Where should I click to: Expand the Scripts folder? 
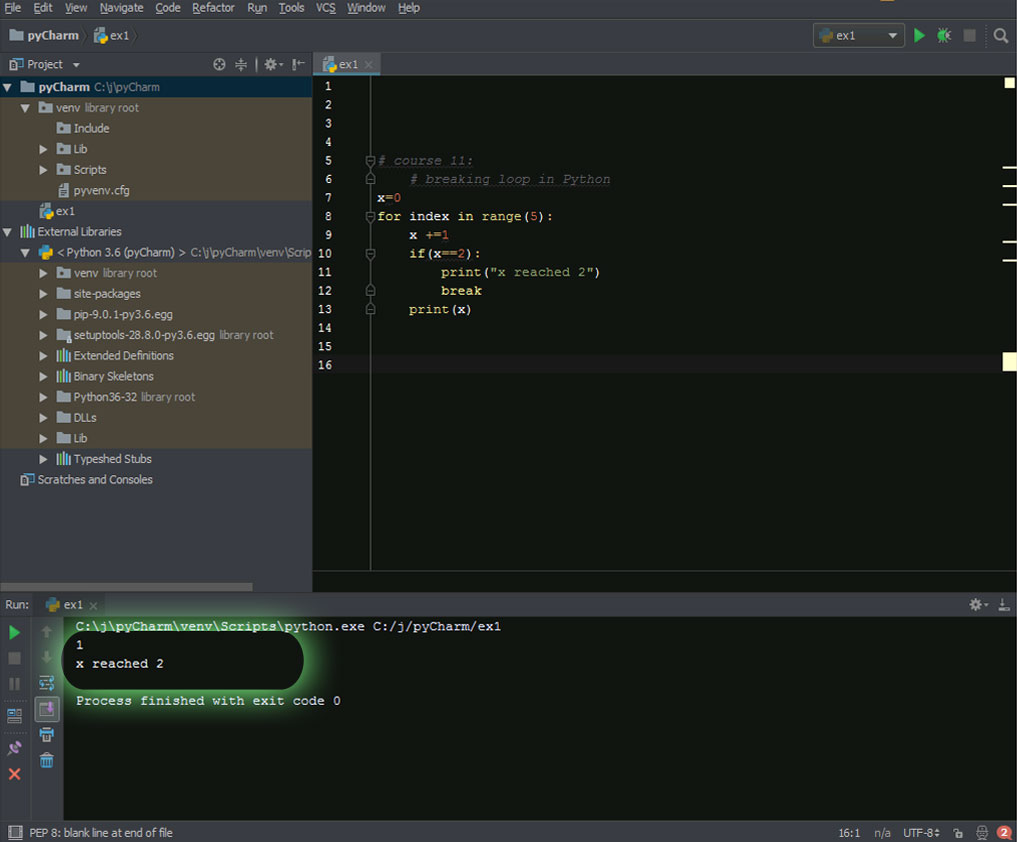tap(43, 170)
